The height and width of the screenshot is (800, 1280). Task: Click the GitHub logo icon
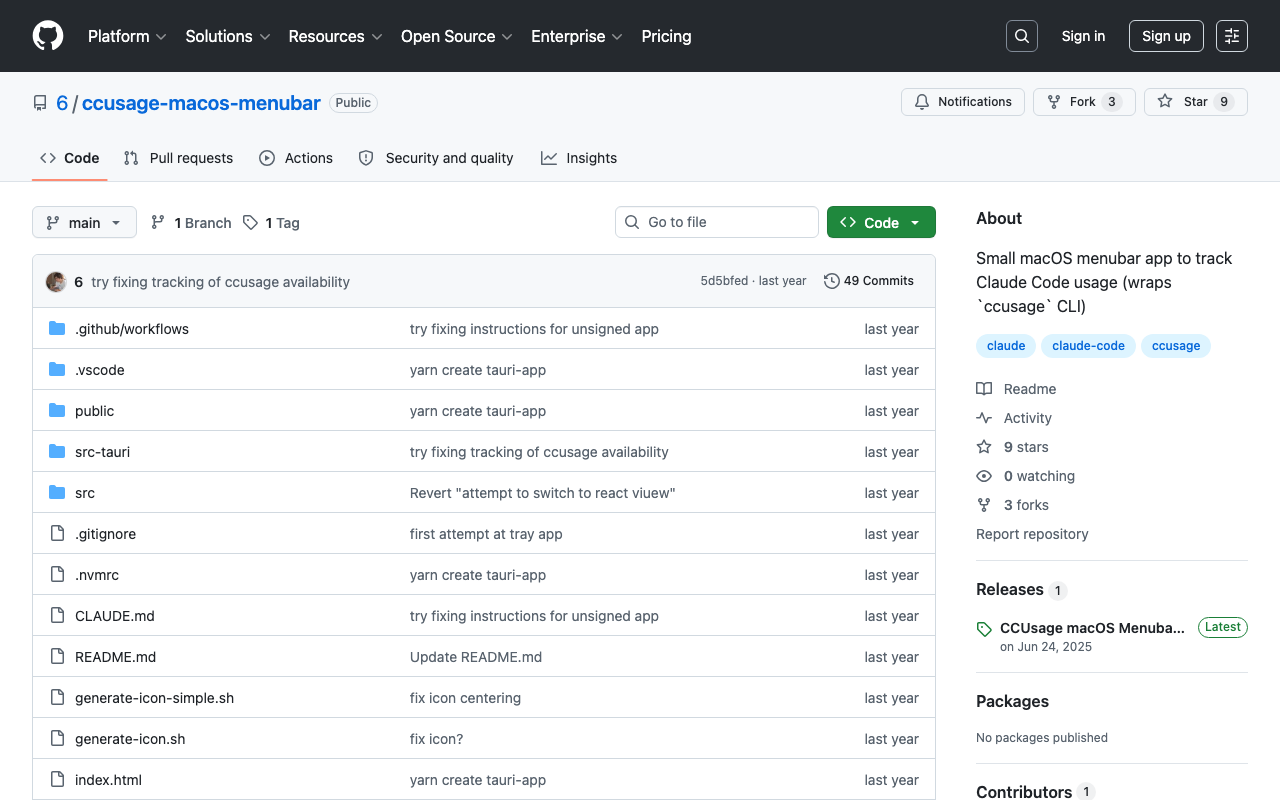point(48,36)
